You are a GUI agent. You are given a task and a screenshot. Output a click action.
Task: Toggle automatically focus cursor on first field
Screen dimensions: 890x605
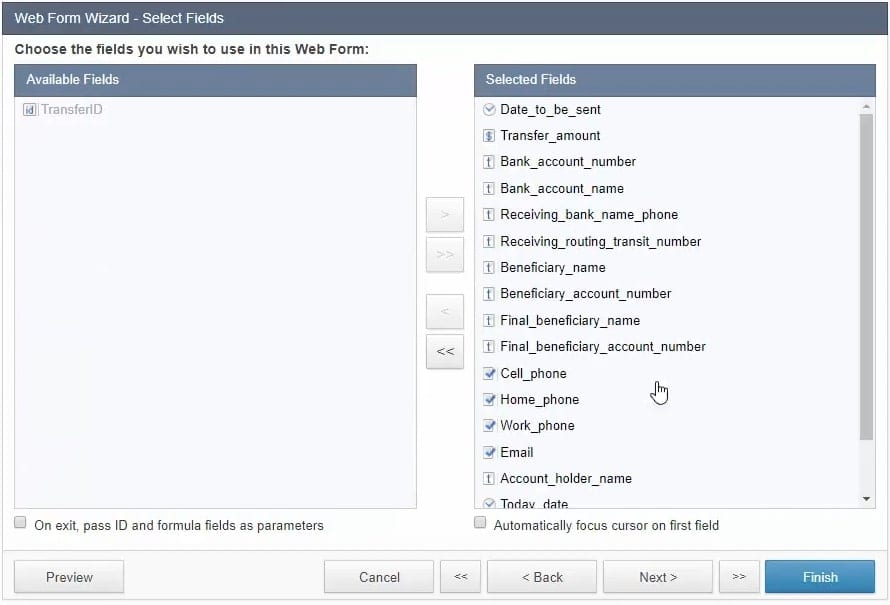(480, 523)
